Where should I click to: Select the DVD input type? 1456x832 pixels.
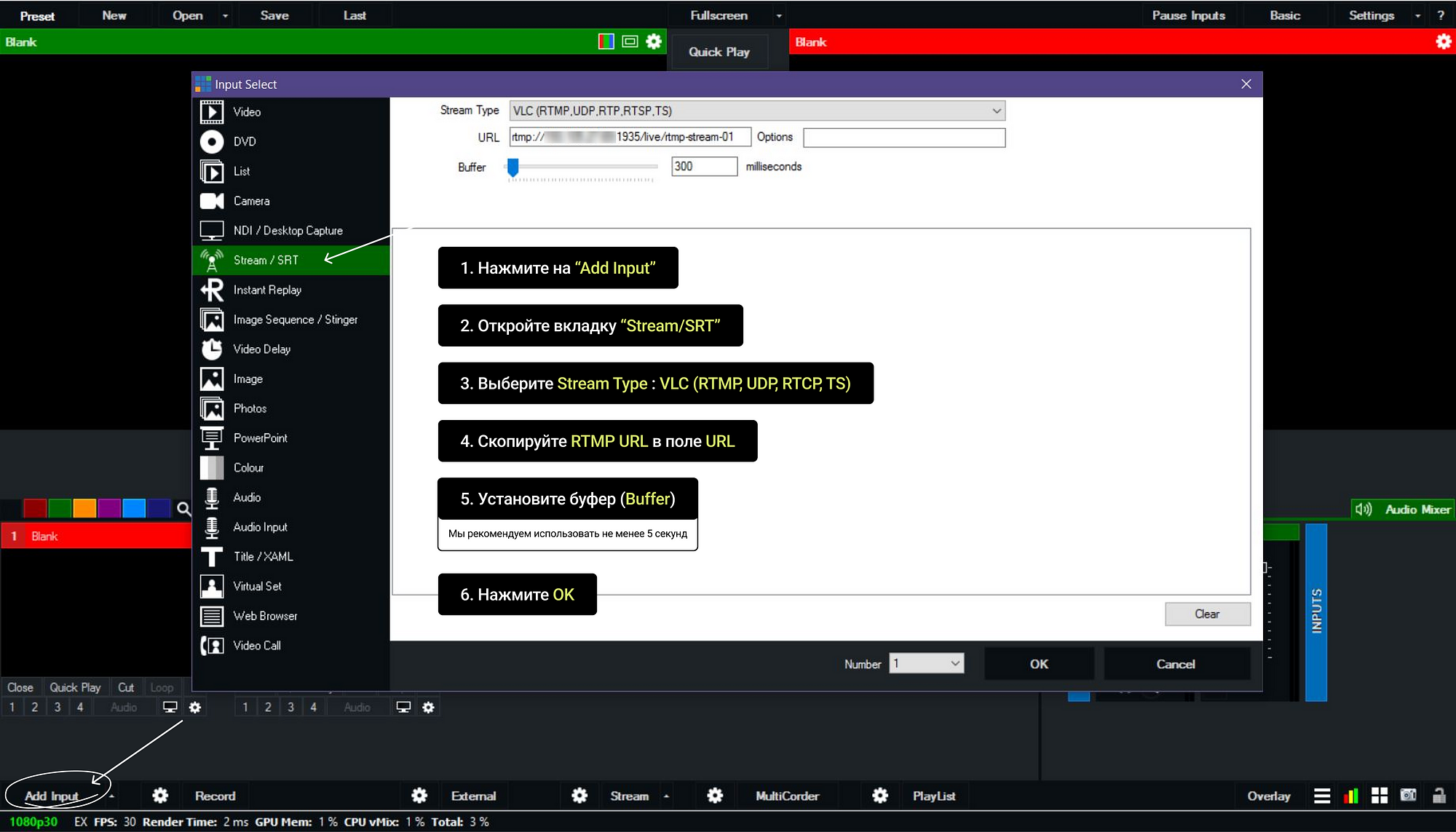pyautogui.click(x=290, y=141)
